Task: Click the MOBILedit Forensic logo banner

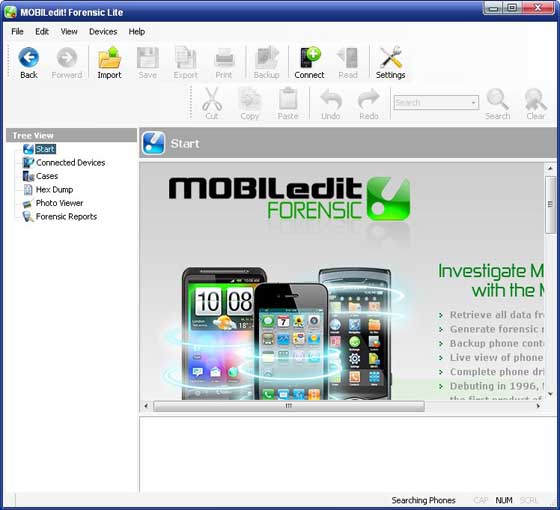Action: (x=289, y=199)
